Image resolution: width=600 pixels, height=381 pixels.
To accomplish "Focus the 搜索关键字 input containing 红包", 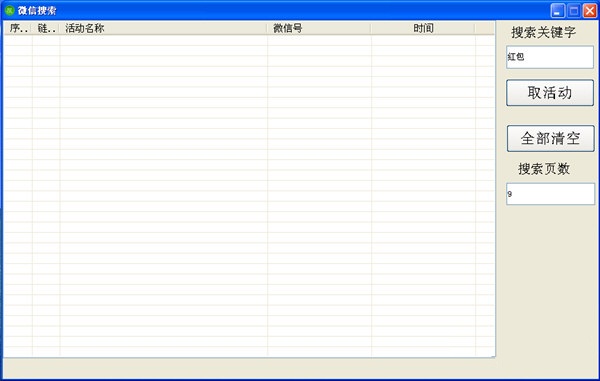I will (x=550, y=57).
